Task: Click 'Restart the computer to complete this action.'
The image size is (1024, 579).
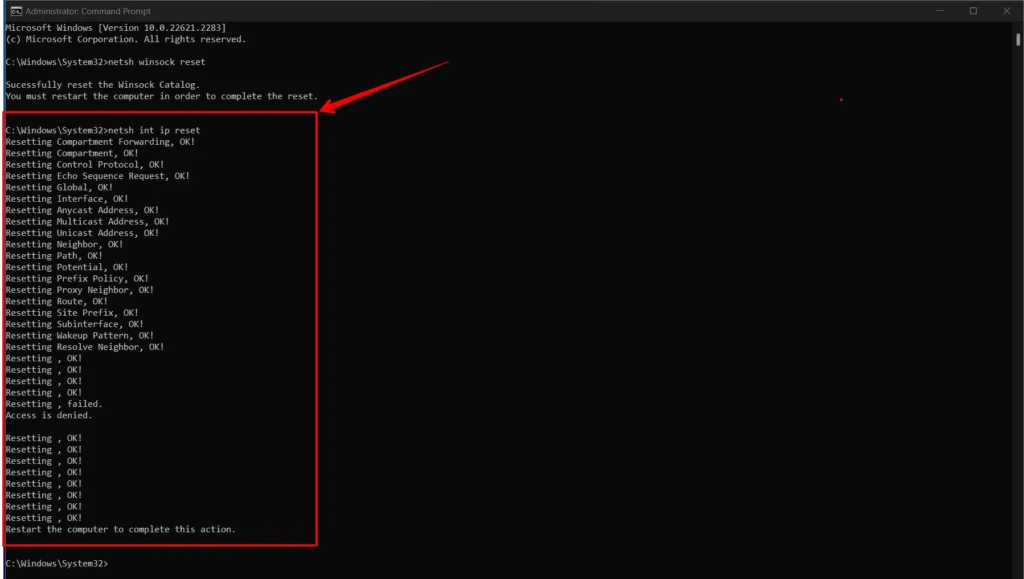Action: pyautogui.click(x=120, y=529)
